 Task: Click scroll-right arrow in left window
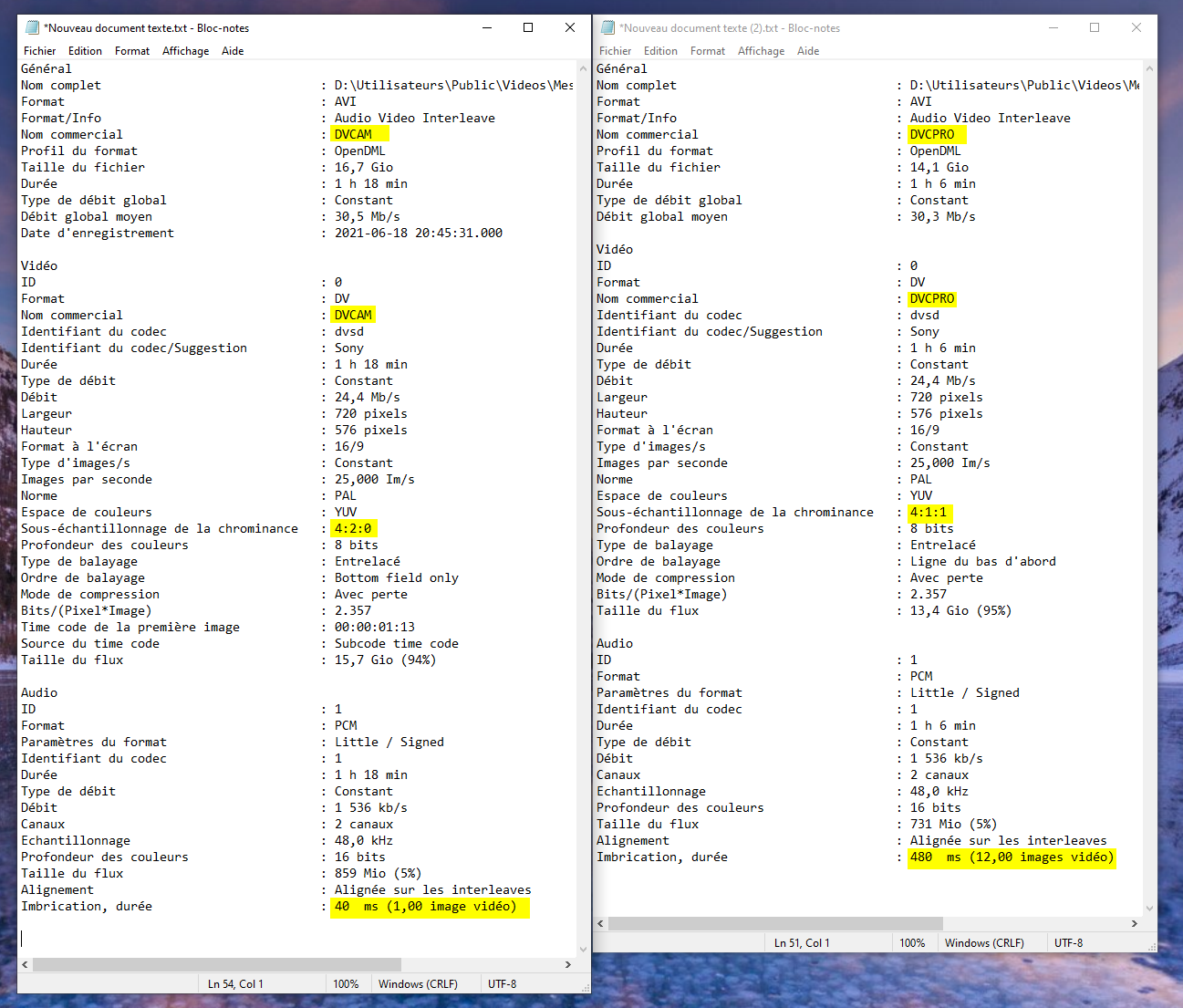[x=568, y=964]
